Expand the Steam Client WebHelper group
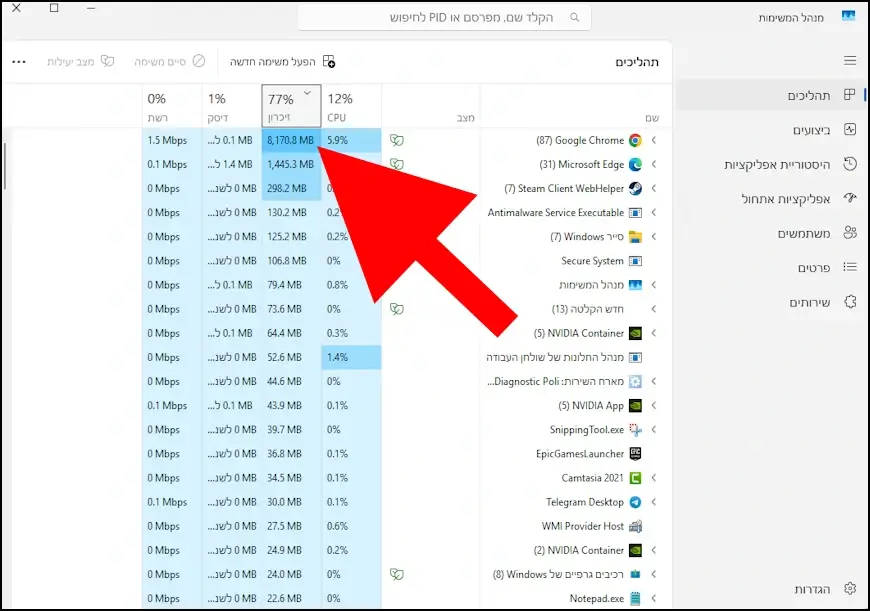The image size is (870, 611). pyautogui.click(x=654, y=189)
